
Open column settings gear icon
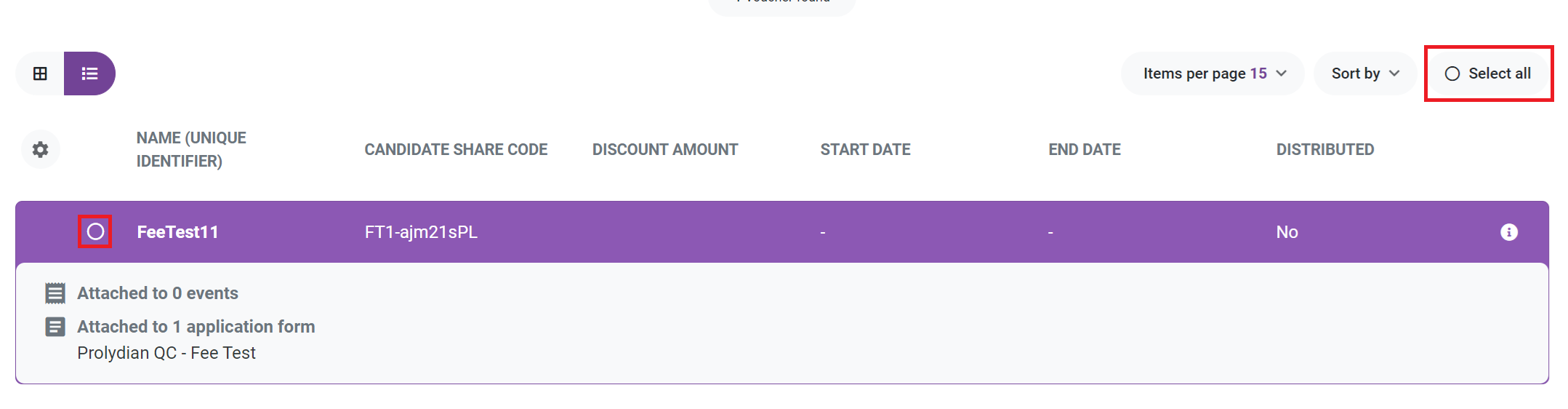[41, 149]
